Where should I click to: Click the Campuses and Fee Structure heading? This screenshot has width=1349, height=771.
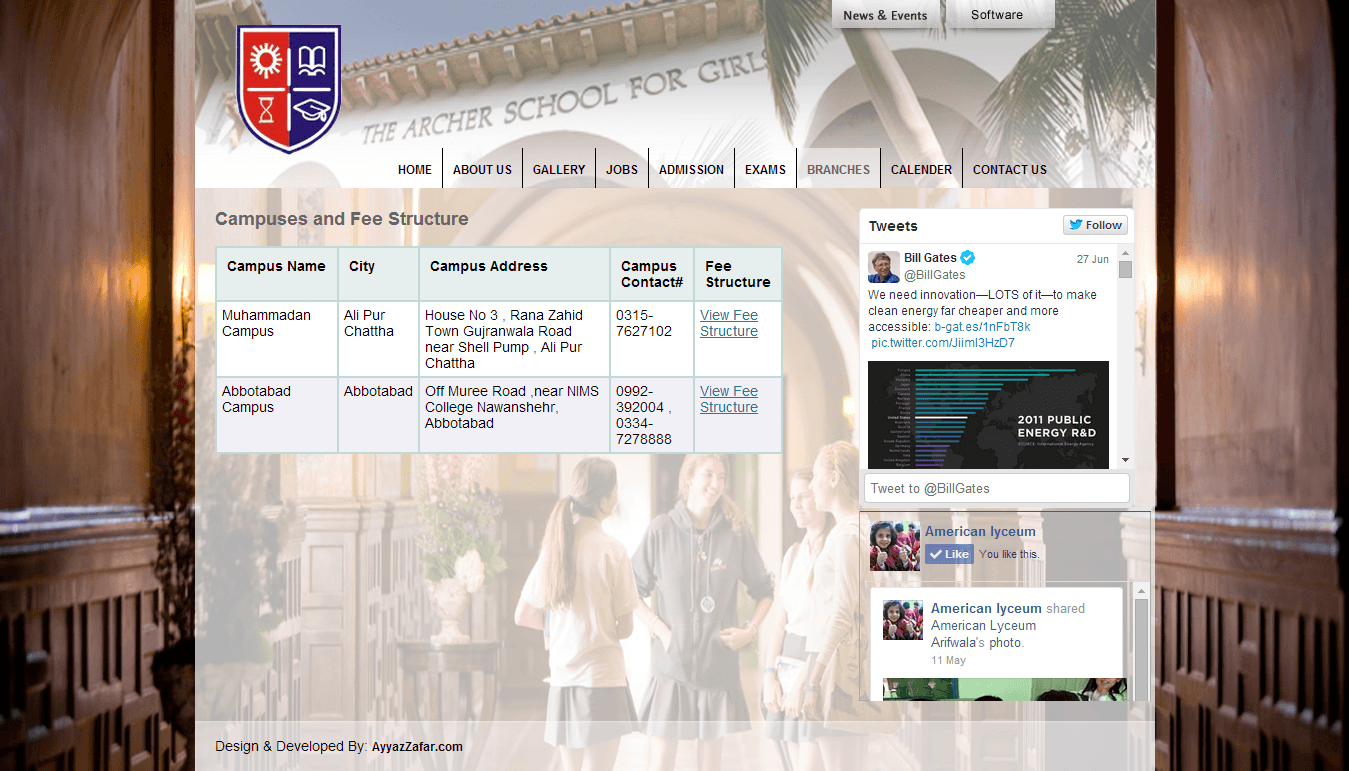(x=342, y=219)
